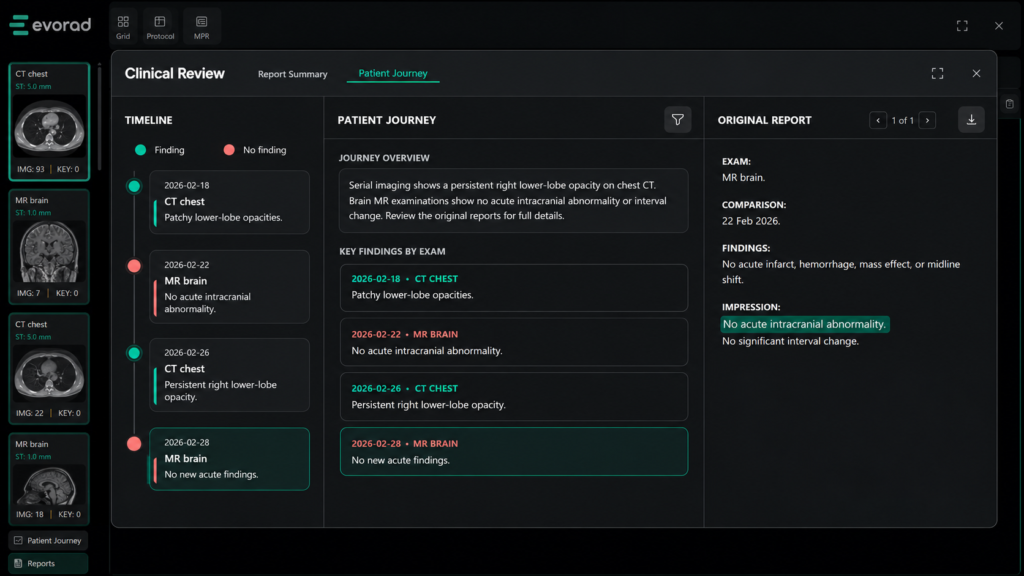Open Patient Journey from sidebar
Screen dimensions: 1024x576
(48, 541)
